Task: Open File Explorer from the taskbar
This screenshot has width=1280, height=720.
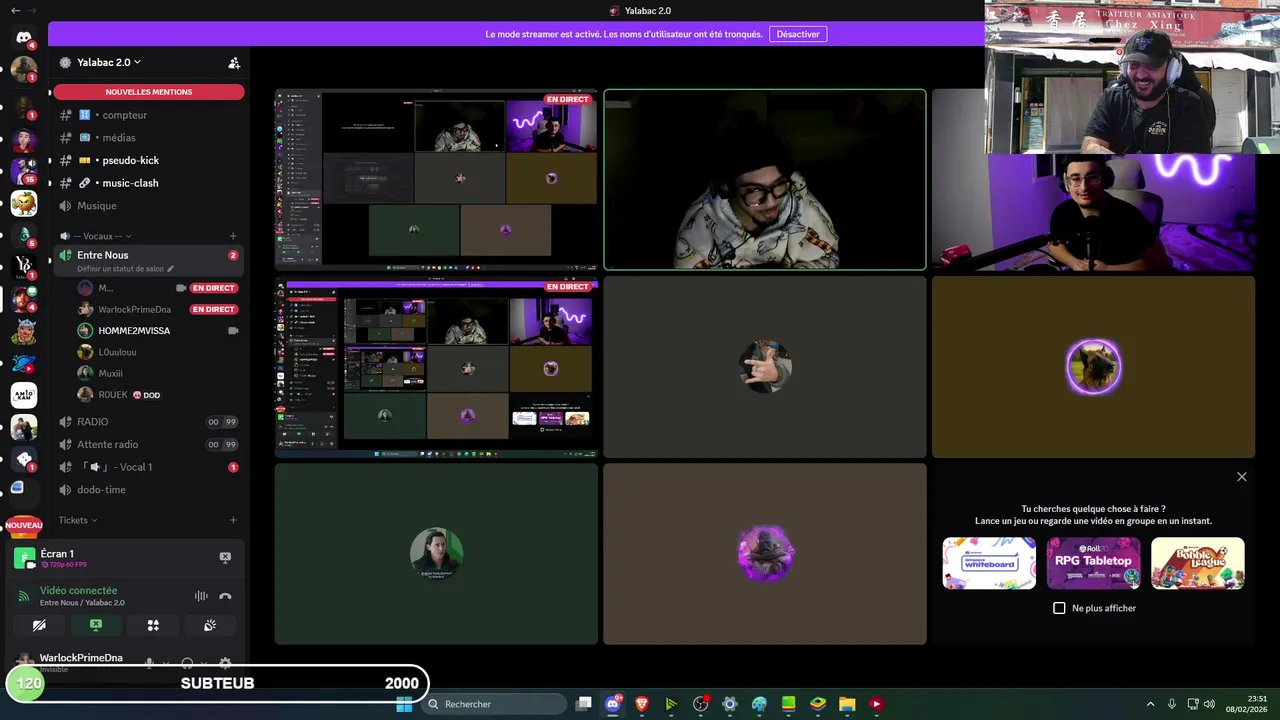Action: [x=846, y=704]
